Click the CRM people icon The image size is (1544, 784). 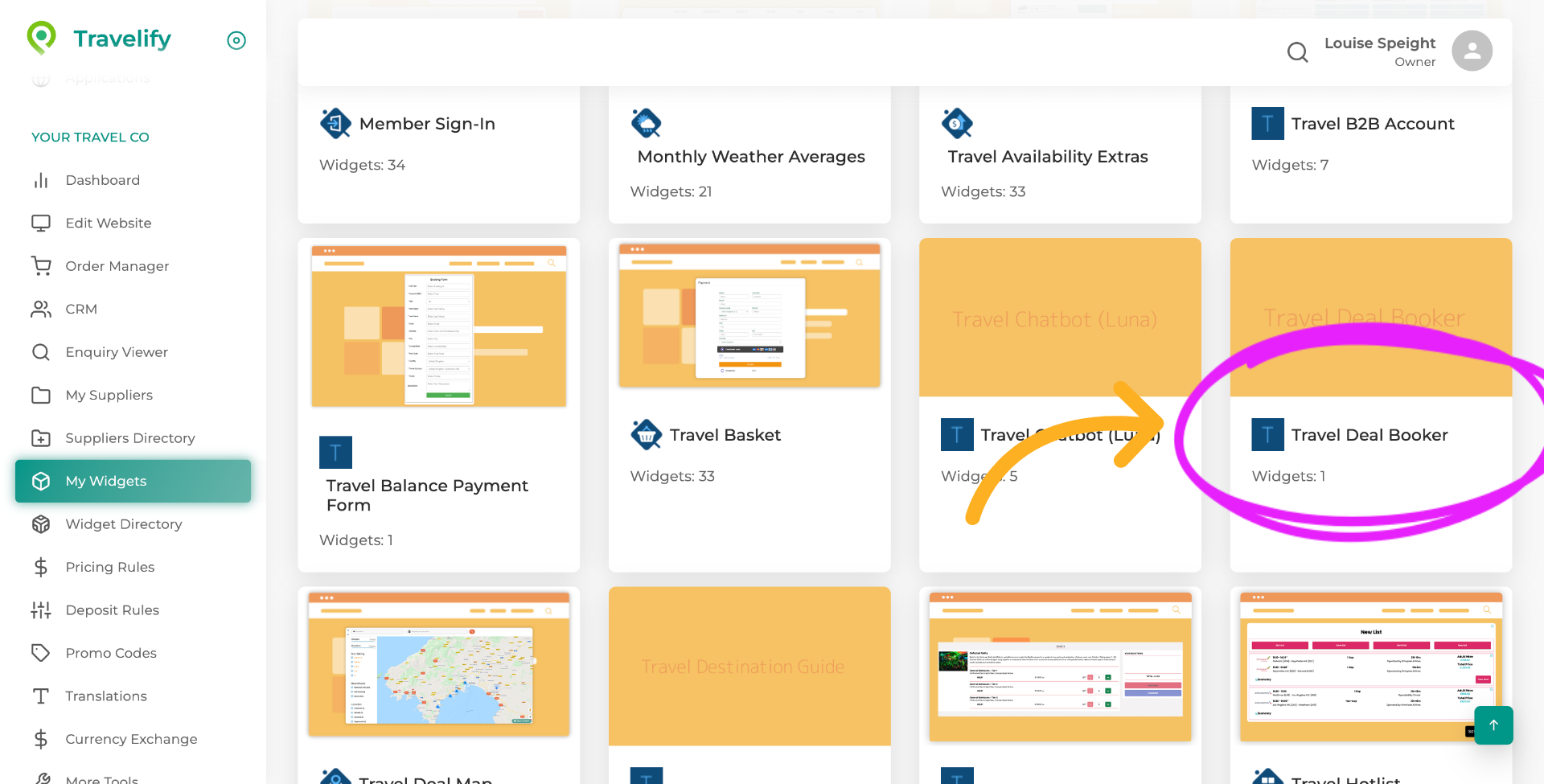pyautogui.click(x=41, y=309)
